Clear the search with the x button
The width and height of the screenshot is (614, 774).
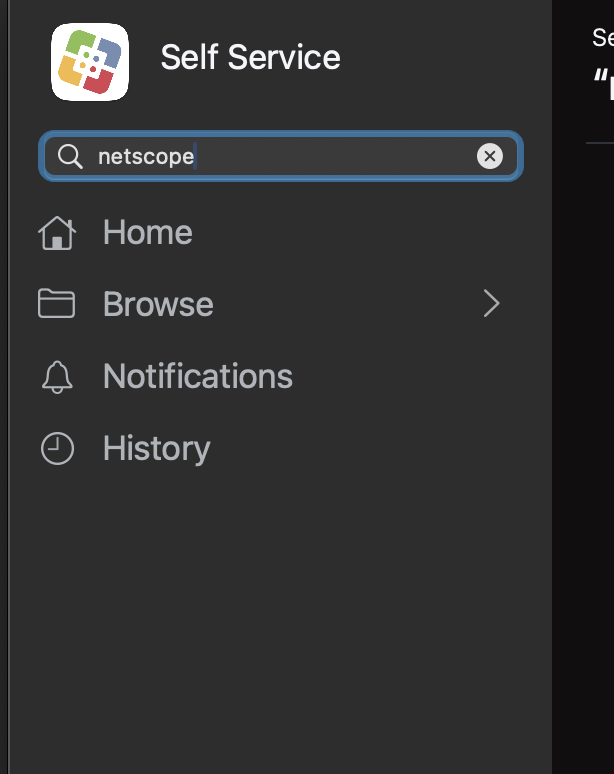tap(490, 156)
